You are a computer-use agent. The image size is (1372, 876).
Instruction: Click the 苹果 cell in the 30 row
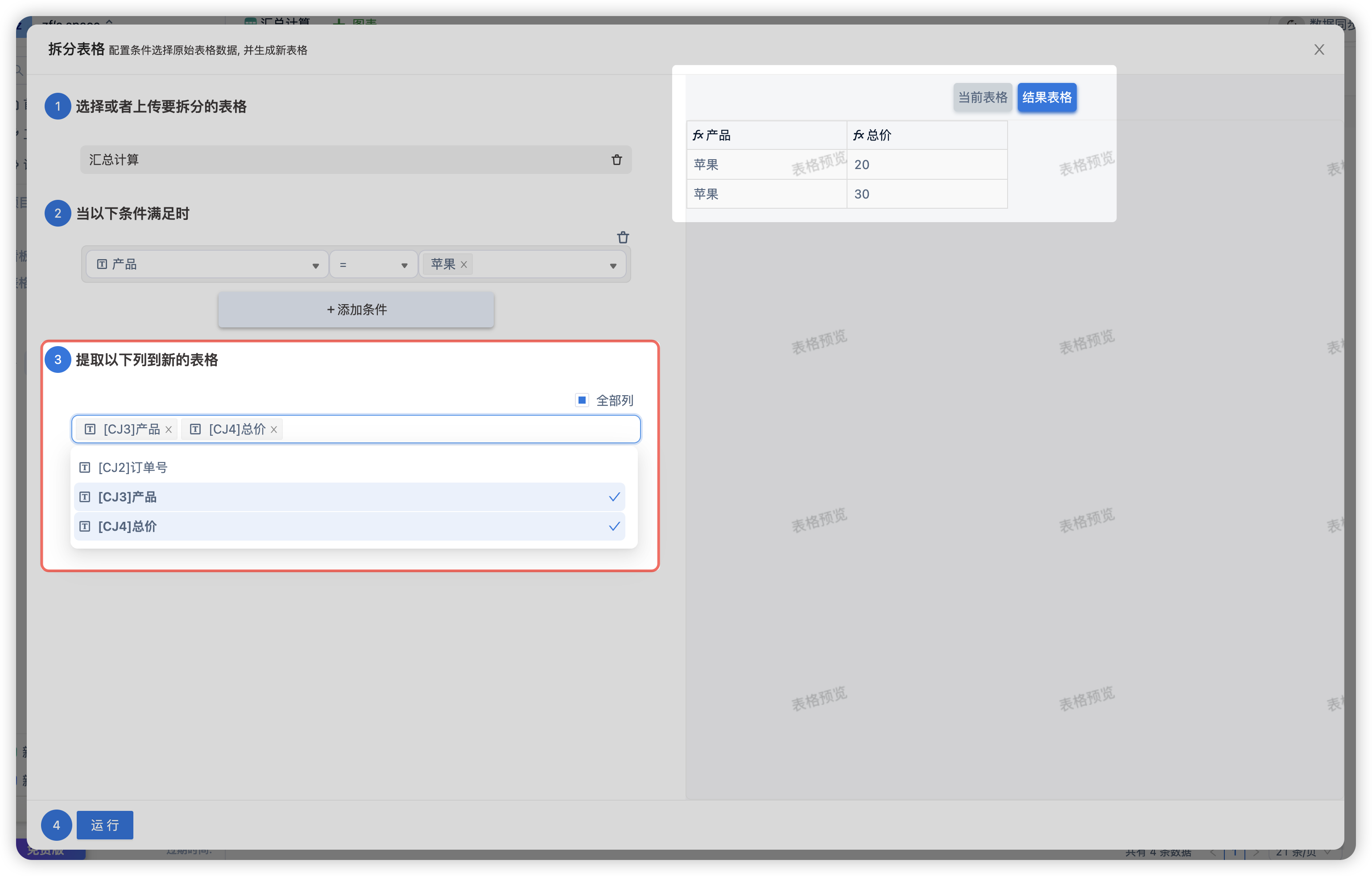[766, 194]
